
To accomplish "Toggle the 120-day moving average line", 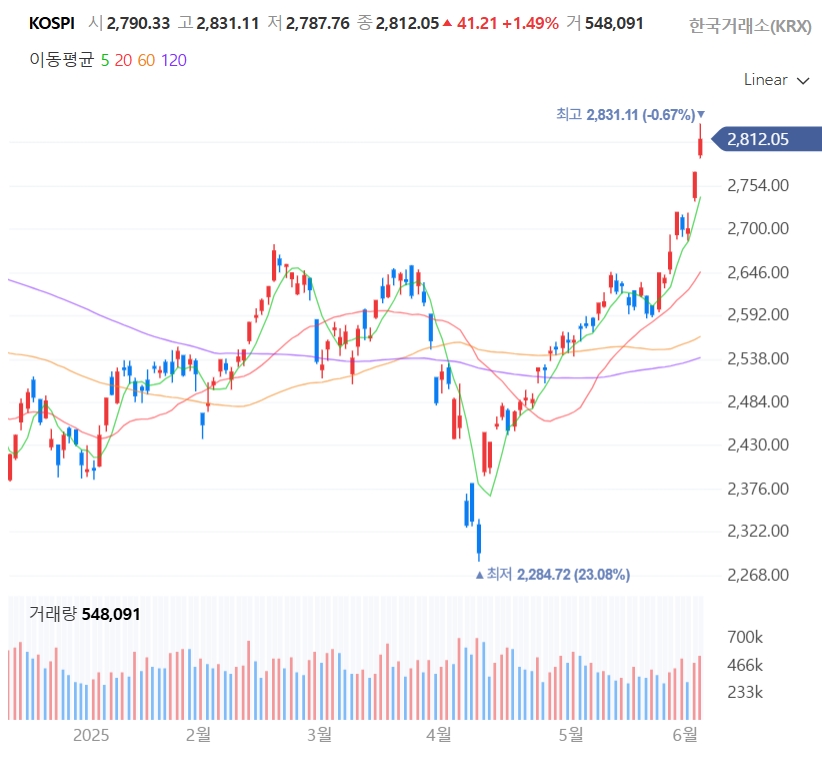I will (x=174, y=60).
